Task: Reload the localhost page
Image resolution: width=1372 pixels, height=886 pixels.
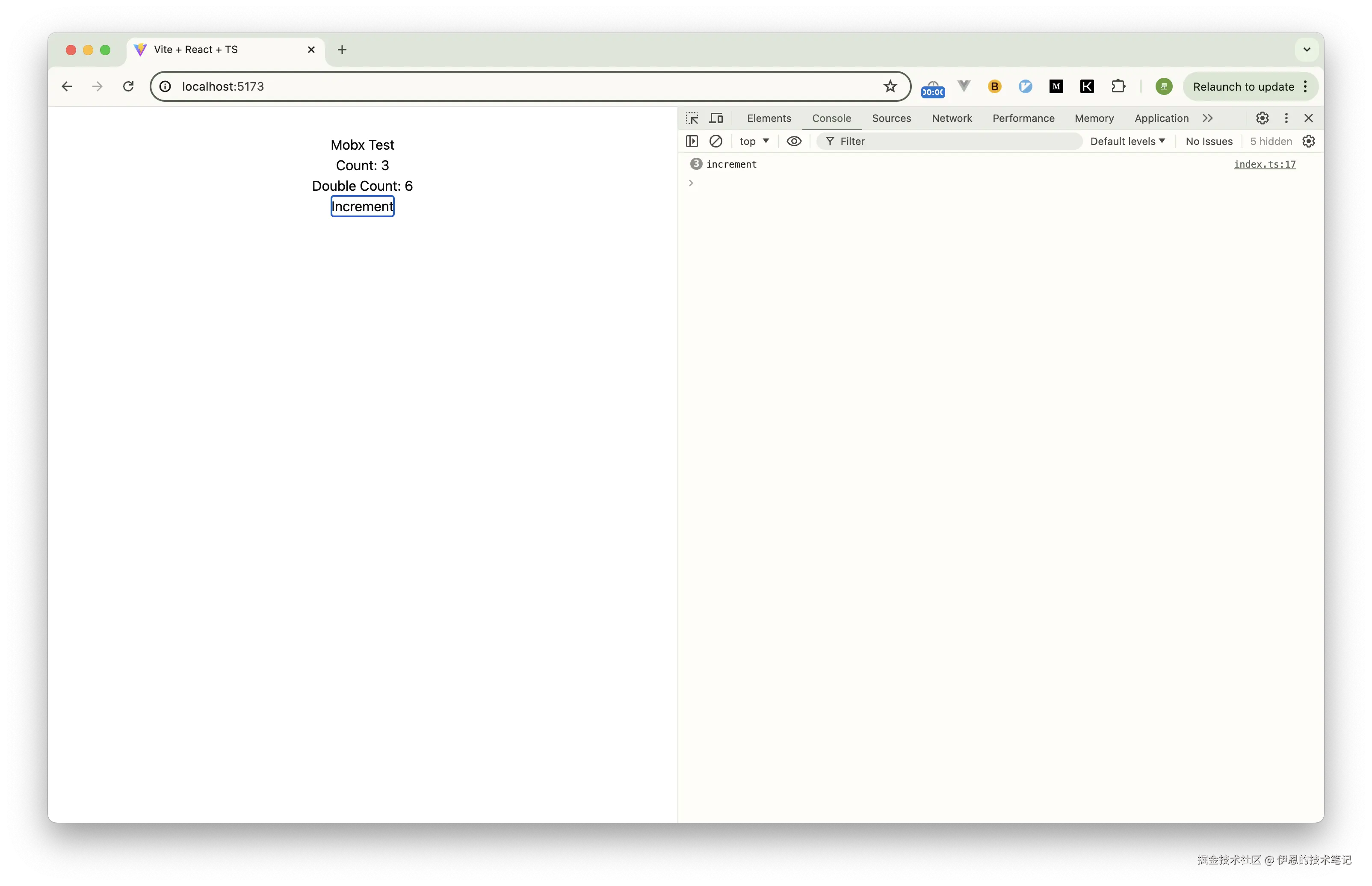Action: pos(128,86)
